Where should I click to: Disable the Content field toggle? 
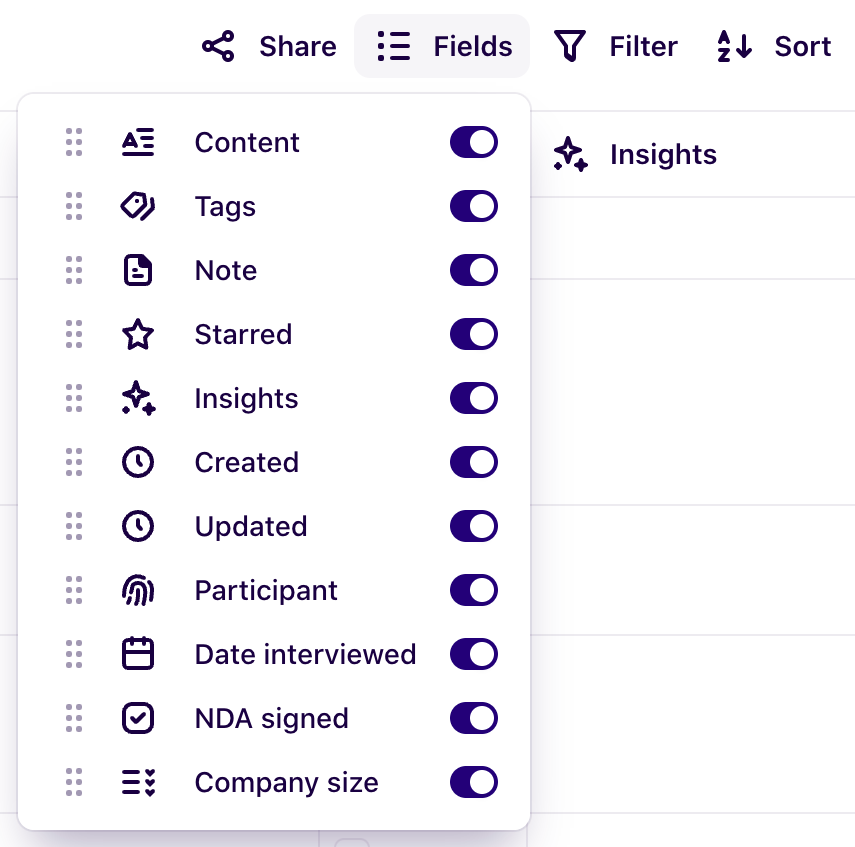[x=474, y=142]
